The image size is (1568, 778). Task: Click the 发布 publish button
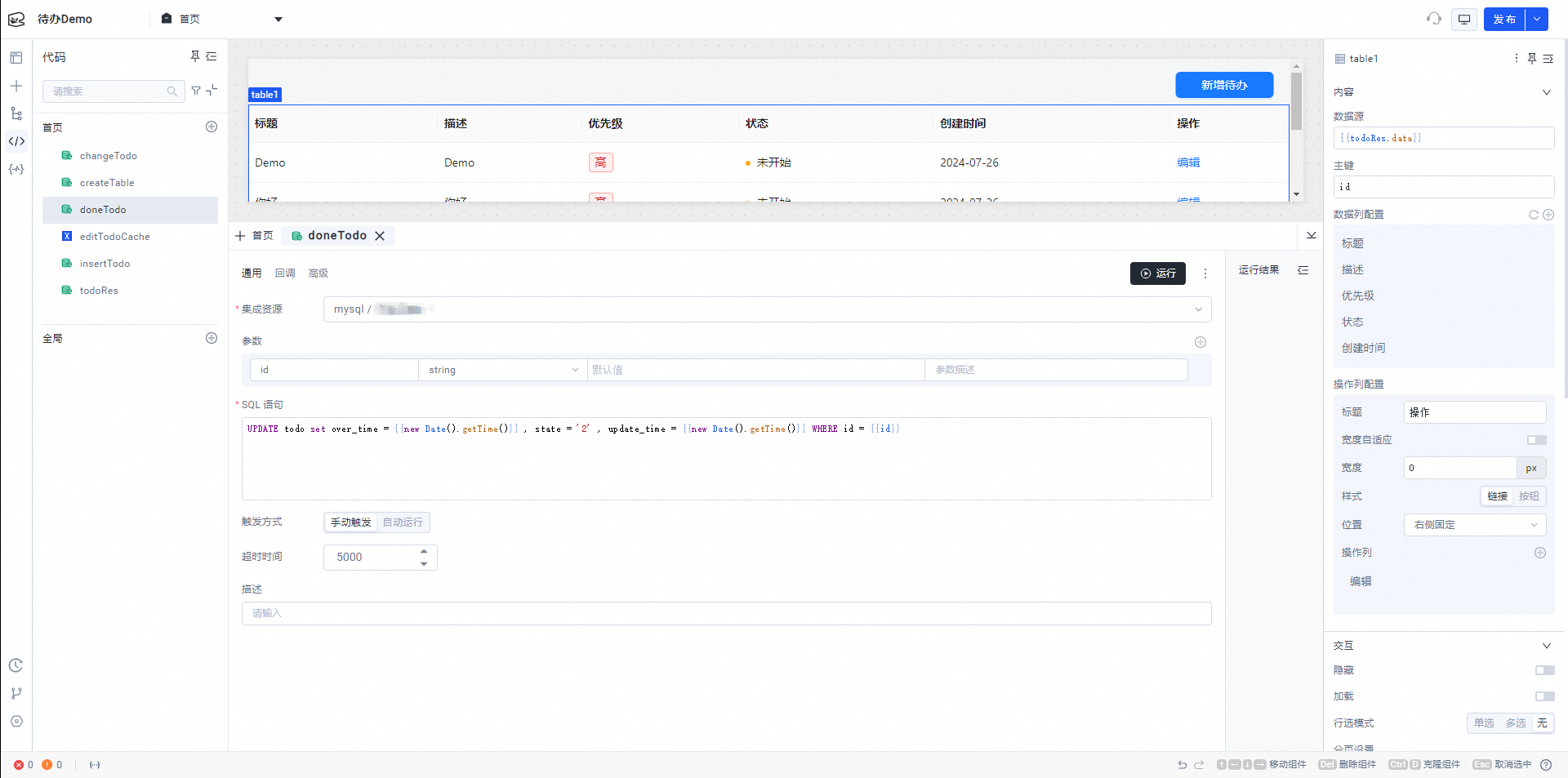(1504, 19)
